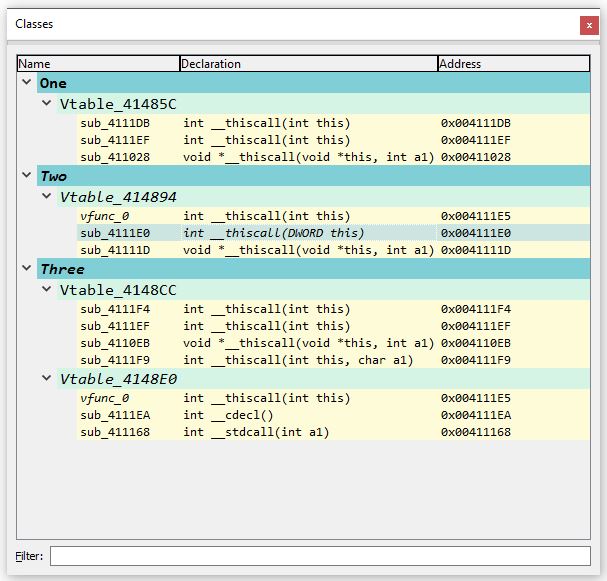Click address 0x00411028
The image size is (607, 581).
click(x=476, y=157)
